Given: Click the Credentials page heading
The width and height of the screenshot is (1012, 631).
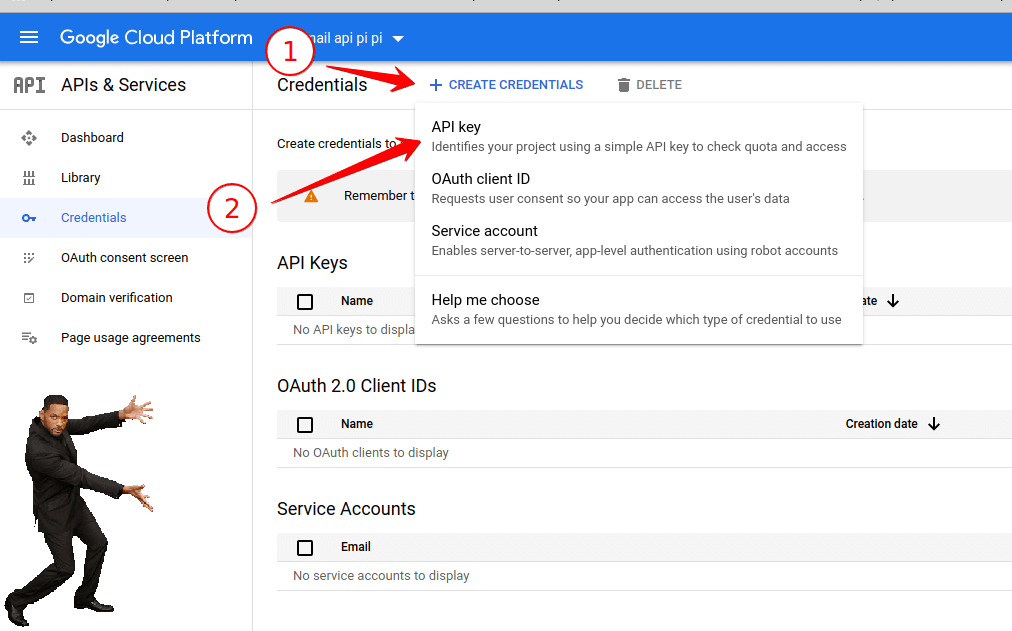Looking at the screenshot, I should click(x=322, y=85).
